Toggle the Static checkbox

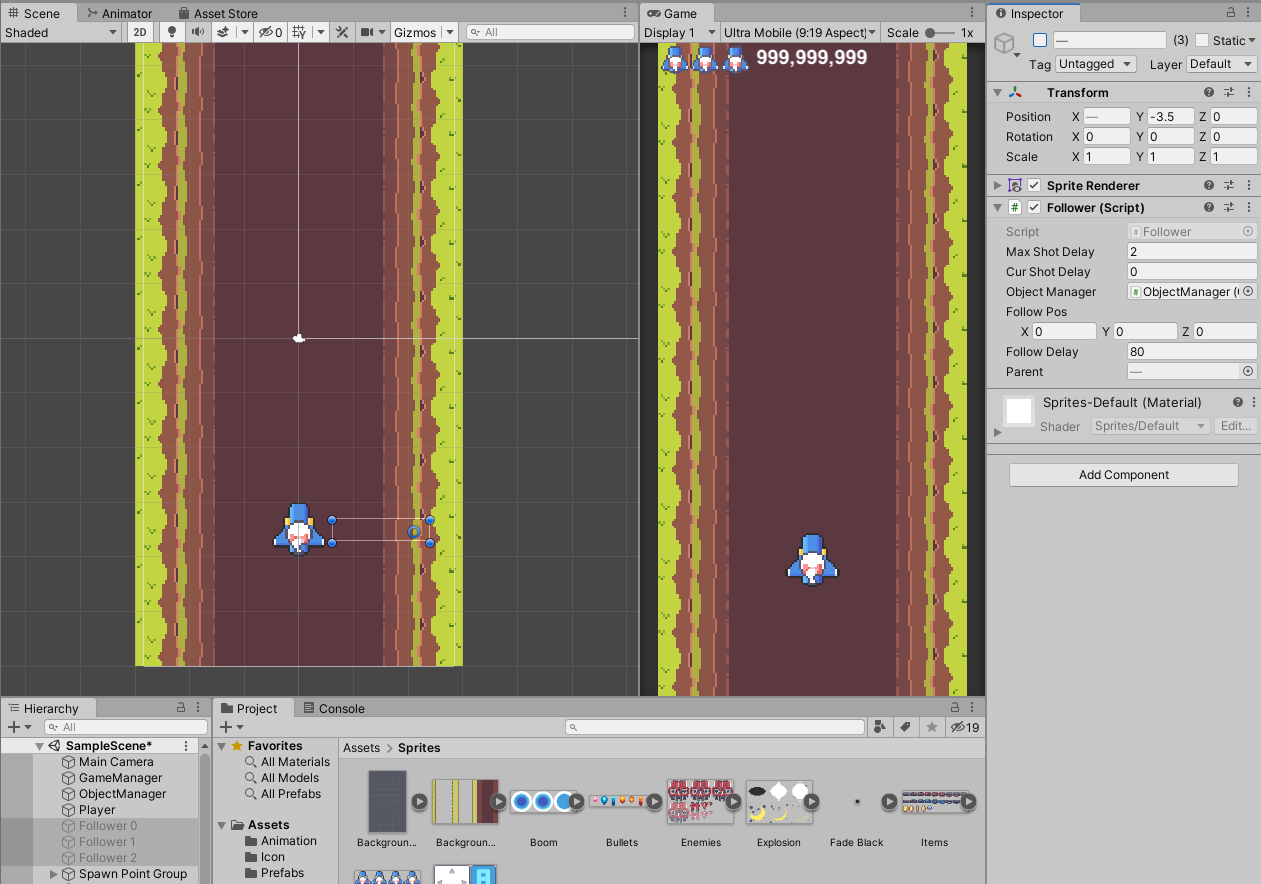point(1202,40)
